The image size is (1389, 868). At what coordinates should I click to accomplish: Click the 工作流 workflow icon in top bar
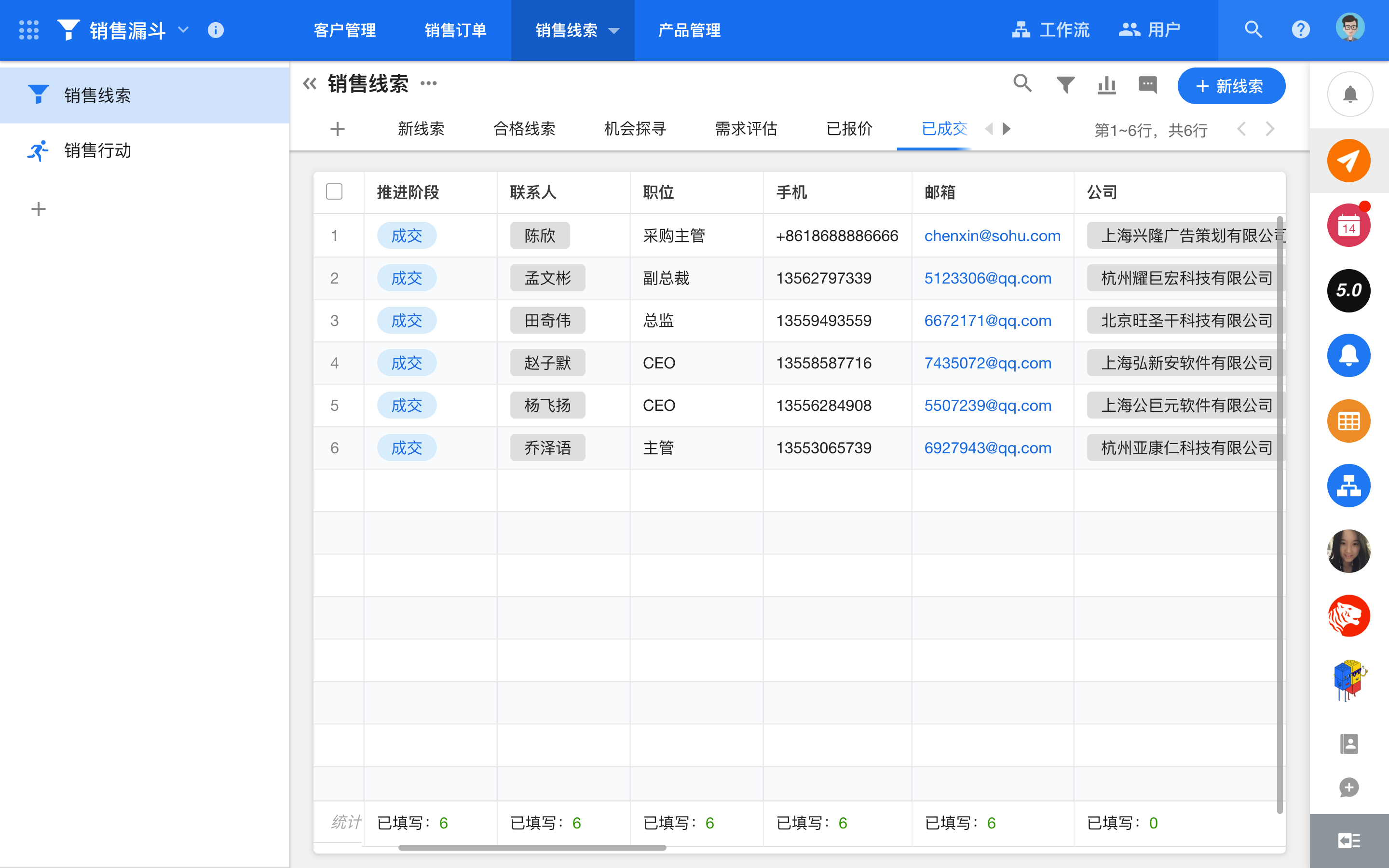[x=1051, y=30]
